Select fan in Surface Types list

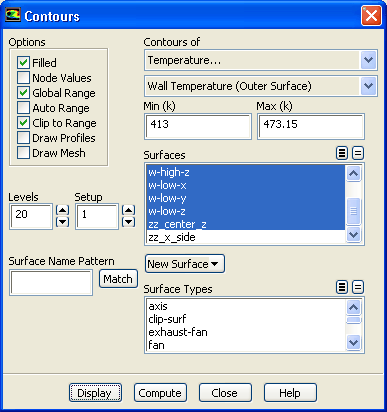coord(246,345)
